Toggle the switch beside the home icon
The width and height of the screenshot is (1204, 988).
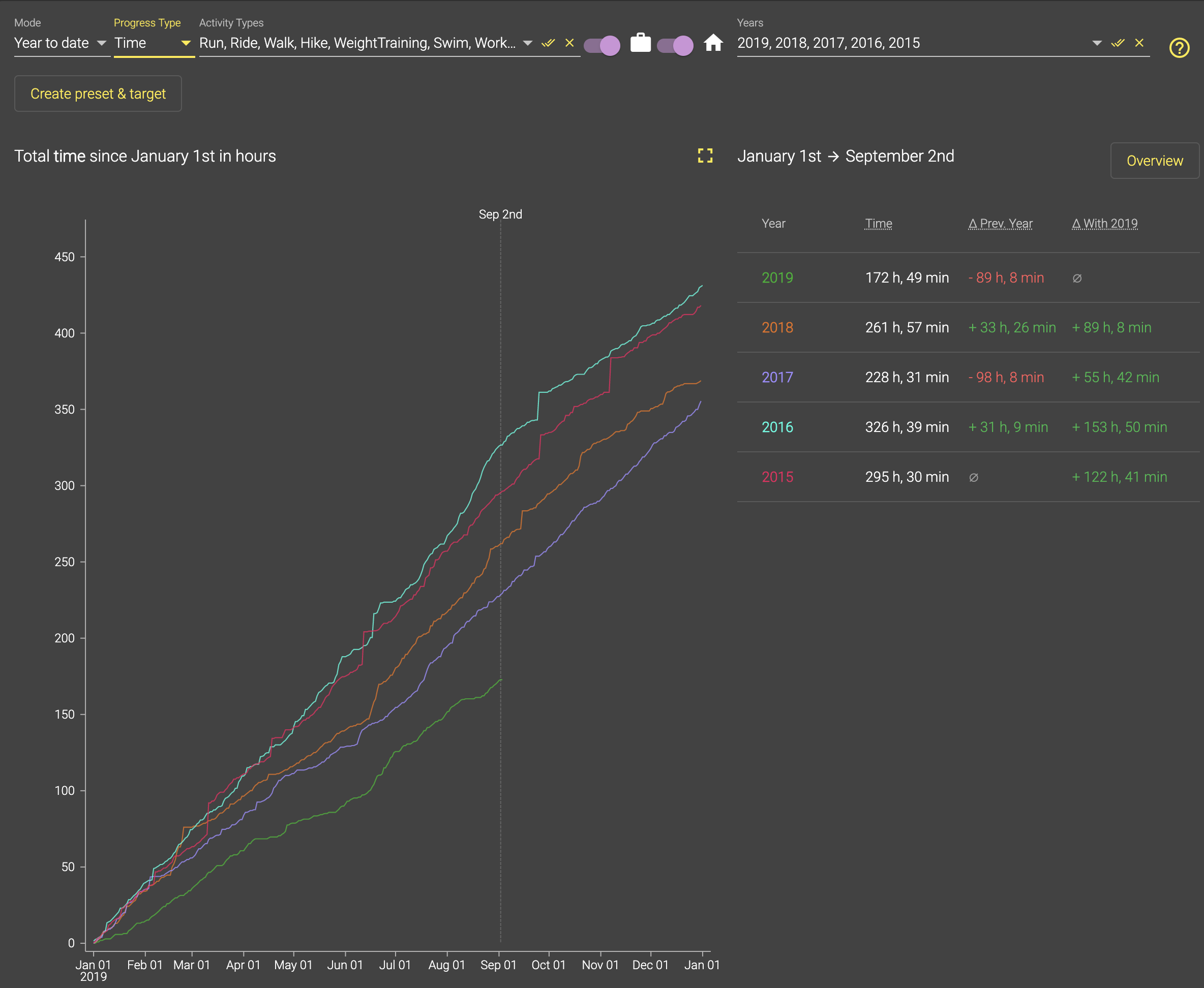tap(675, 46)
